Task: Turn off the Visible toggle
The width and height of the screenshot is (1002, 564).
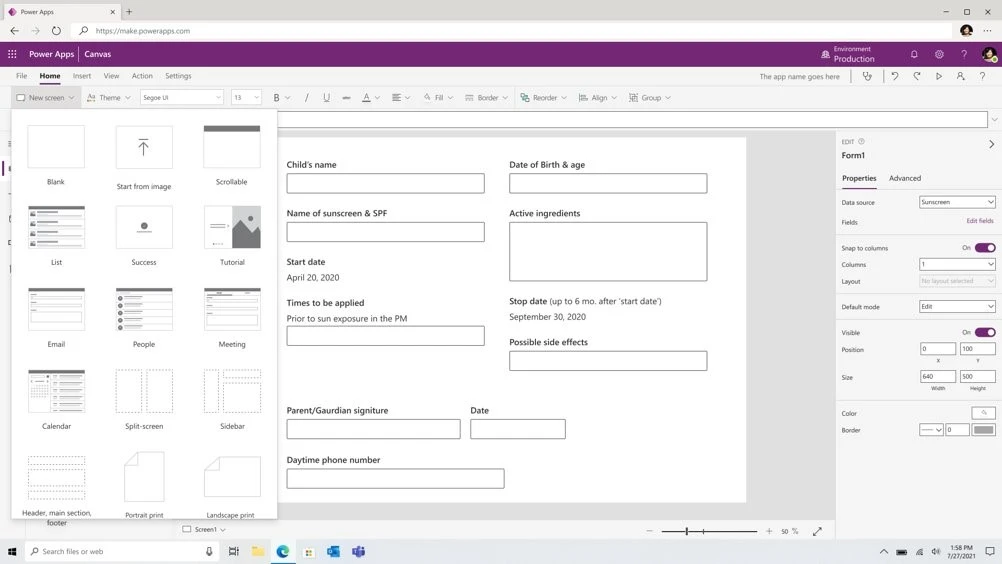Action: click(x=985, y=332)
